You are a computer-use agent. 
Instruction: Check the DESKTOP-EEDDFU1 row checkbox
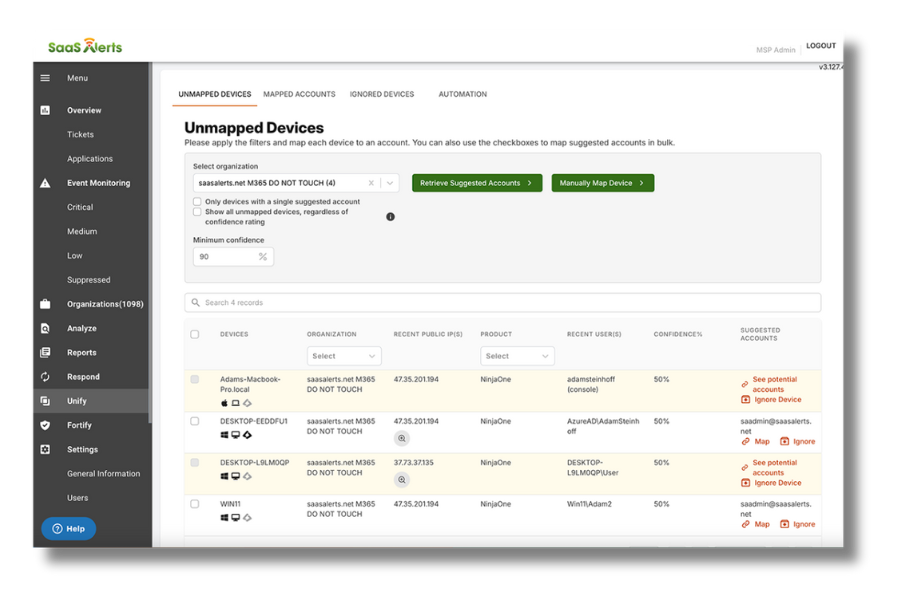(195, 421)
